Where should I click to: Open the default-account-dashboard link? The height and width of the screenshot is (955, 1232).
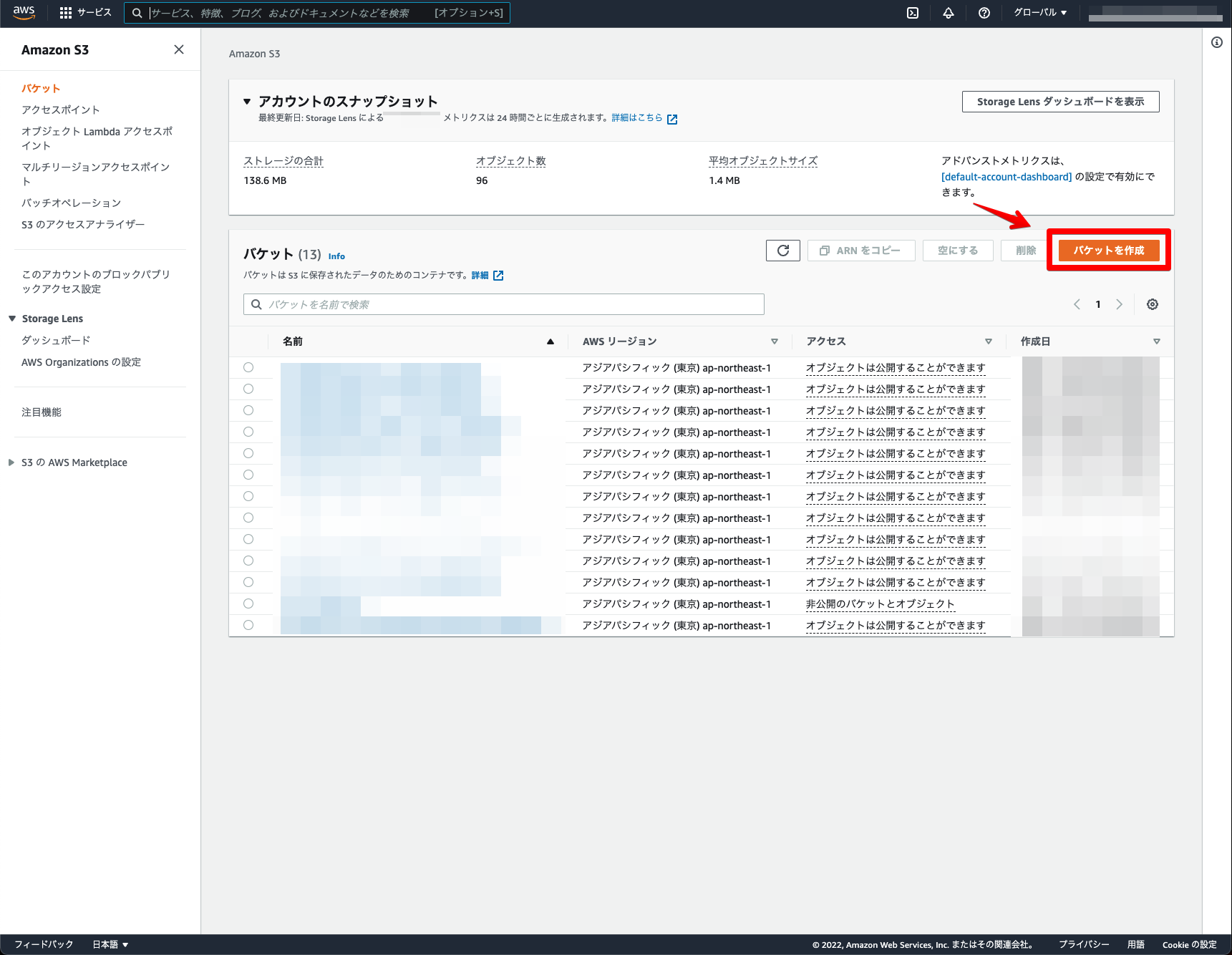click(1007, 177)
